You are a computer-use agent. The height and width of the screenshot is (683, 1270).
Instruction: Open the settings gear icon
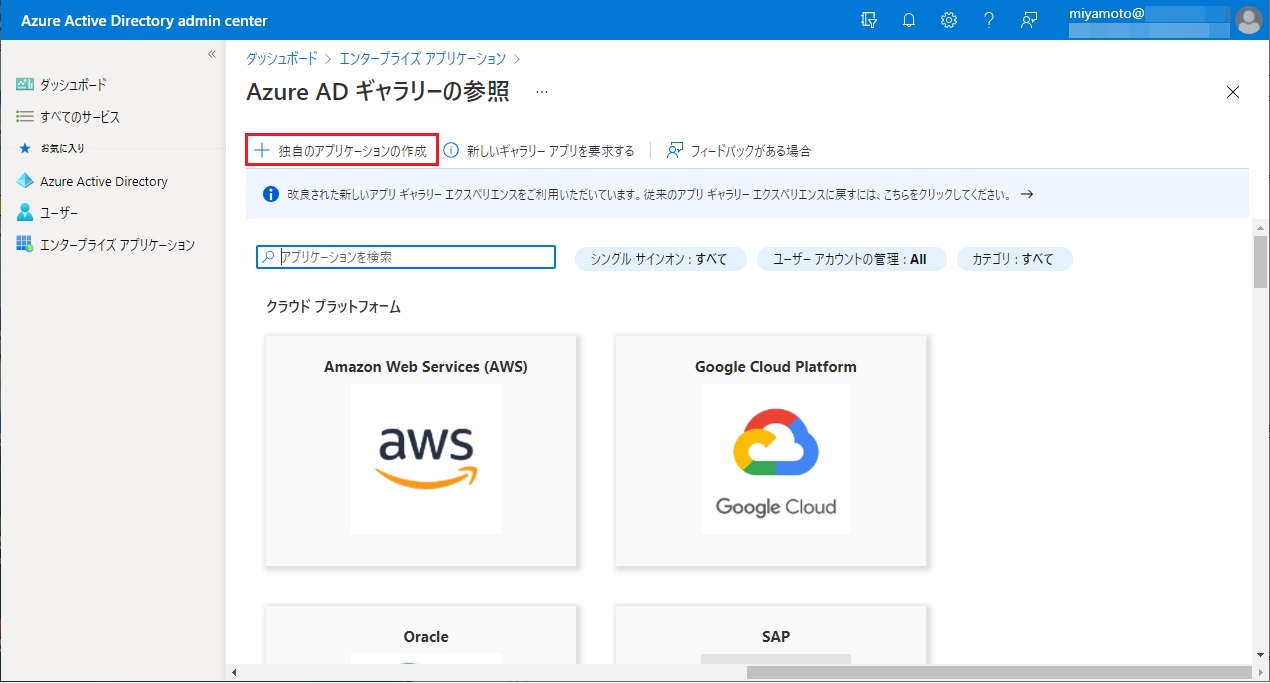[x=948, y=20]
